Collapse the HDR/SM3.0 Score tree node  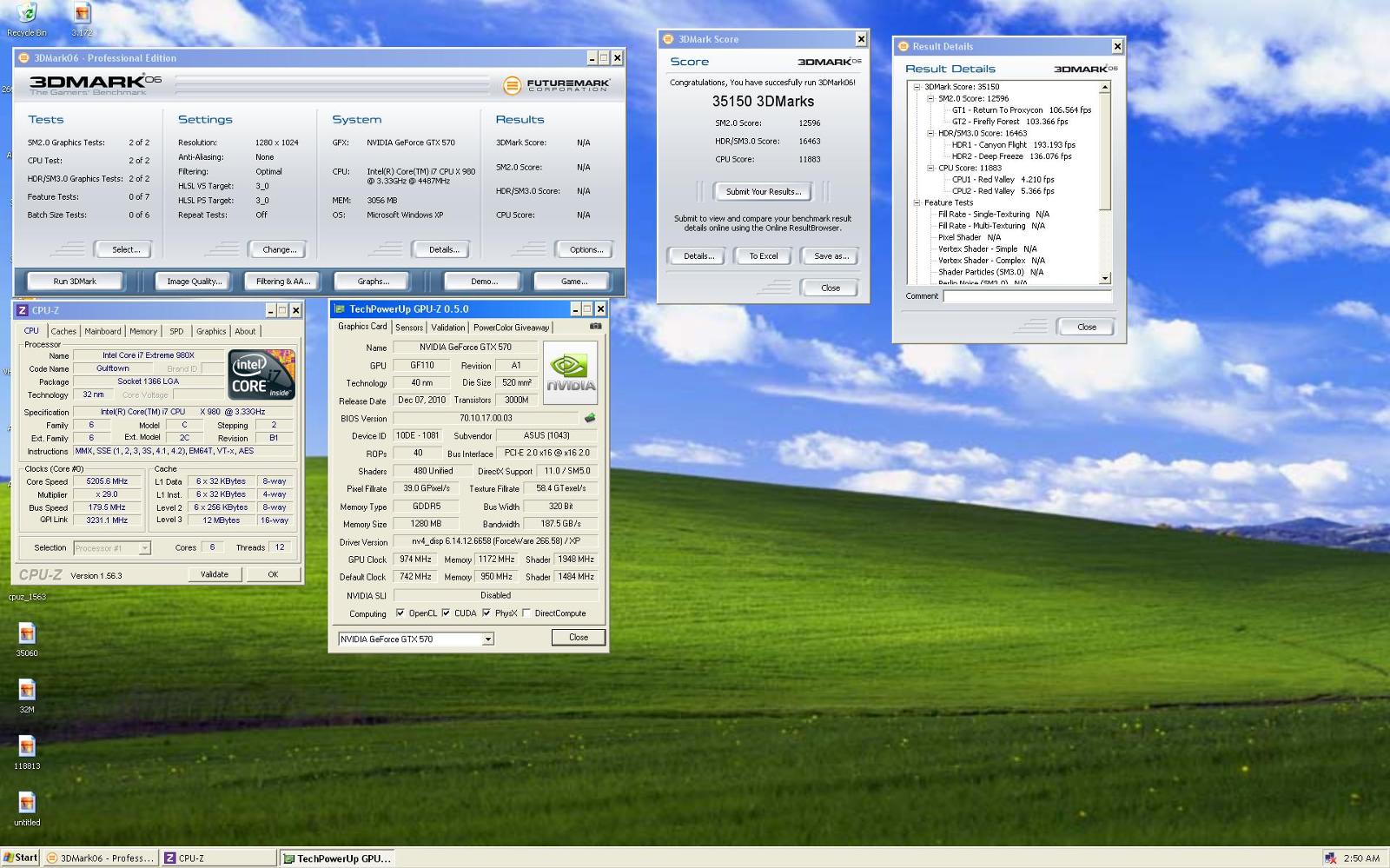click(930, 133)
